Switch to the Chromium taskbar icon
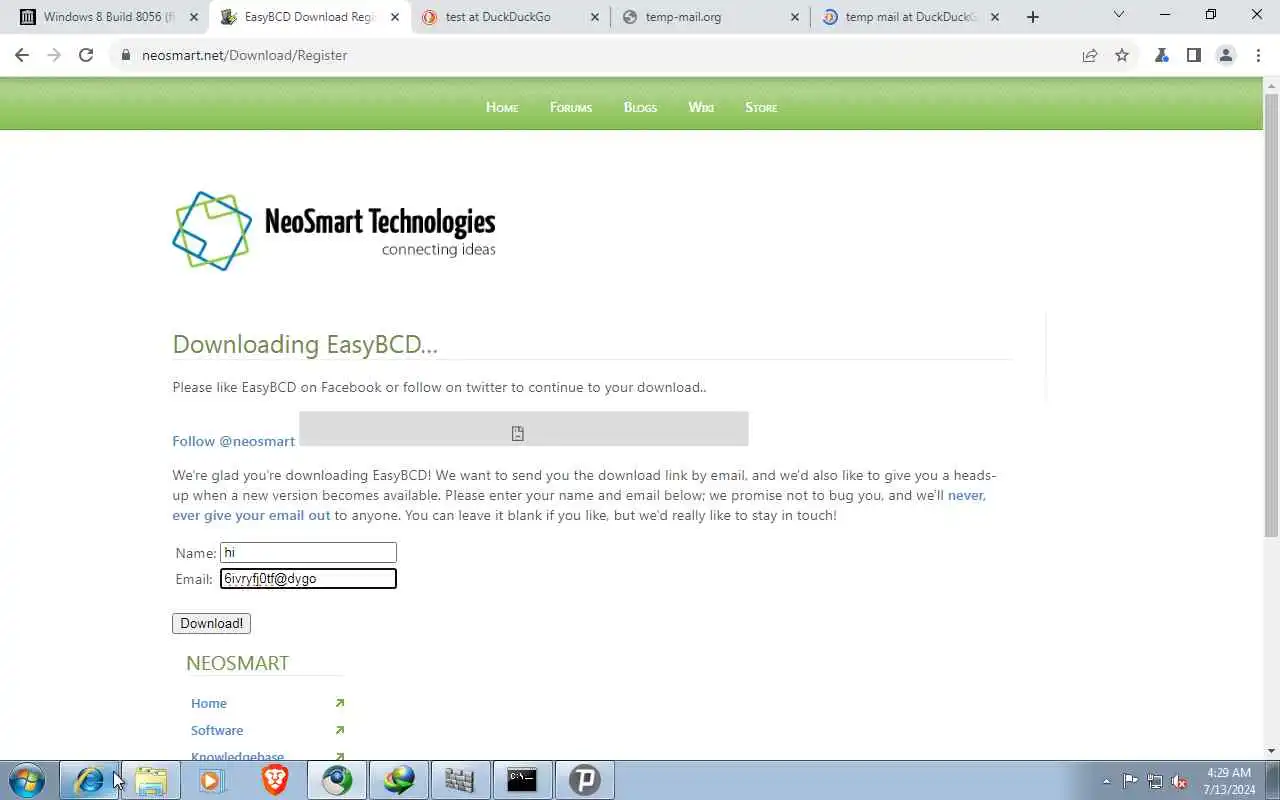This screenshot has height=800, width=1280. (x=337, y=780)
